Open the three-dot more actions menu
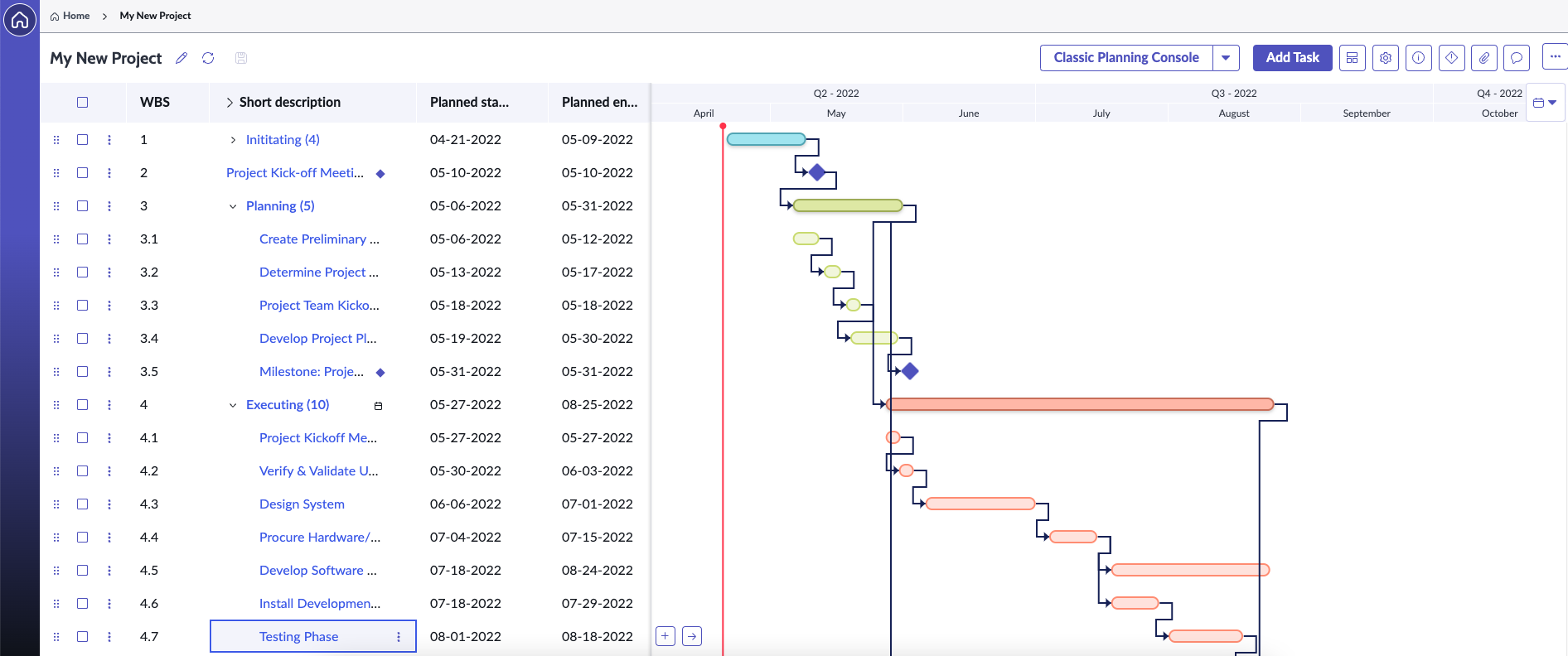 click(x=1555, y=57)
